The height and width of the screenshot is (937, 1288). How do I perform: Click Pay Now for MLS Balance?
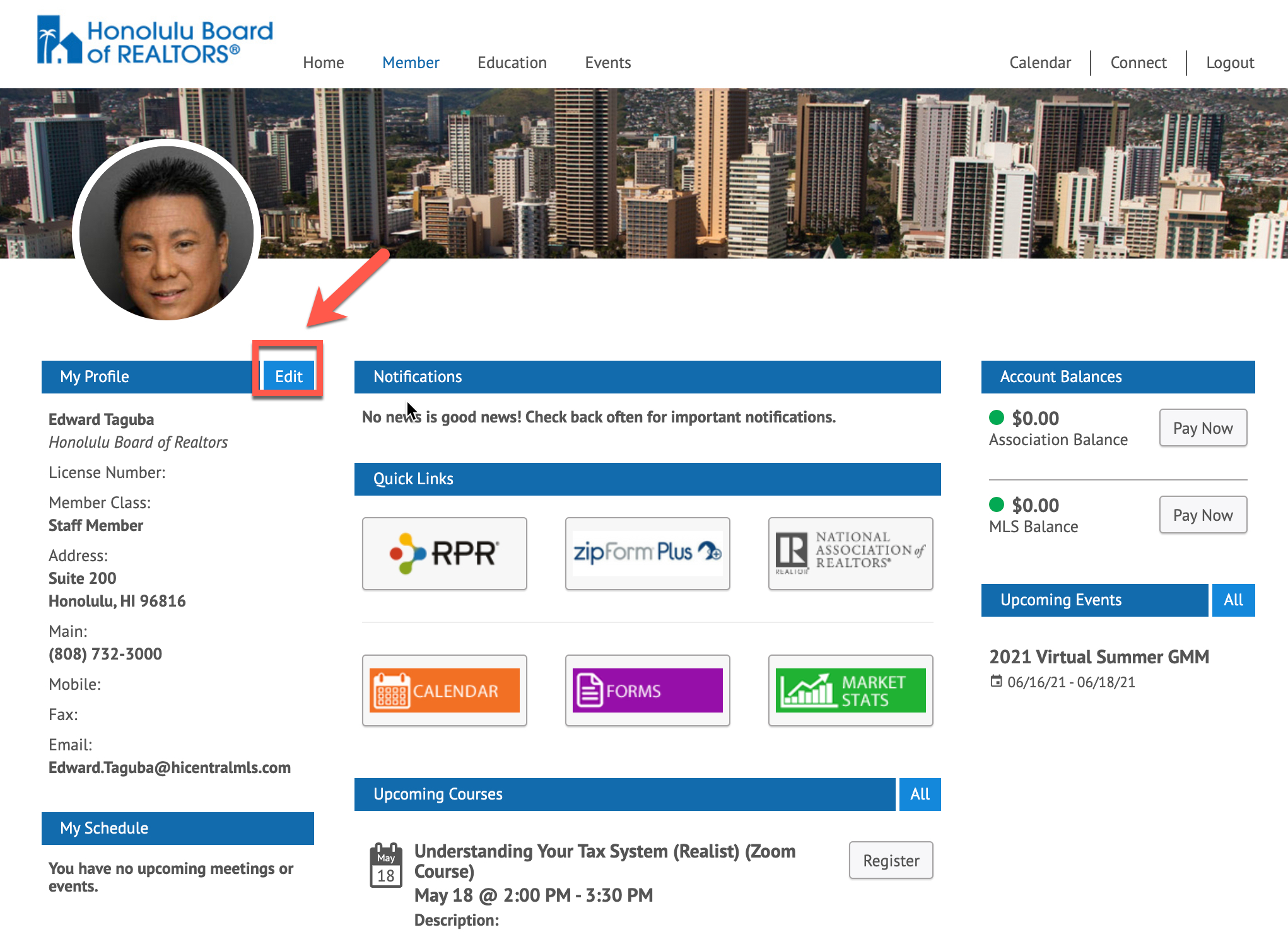click(1202, 515)
